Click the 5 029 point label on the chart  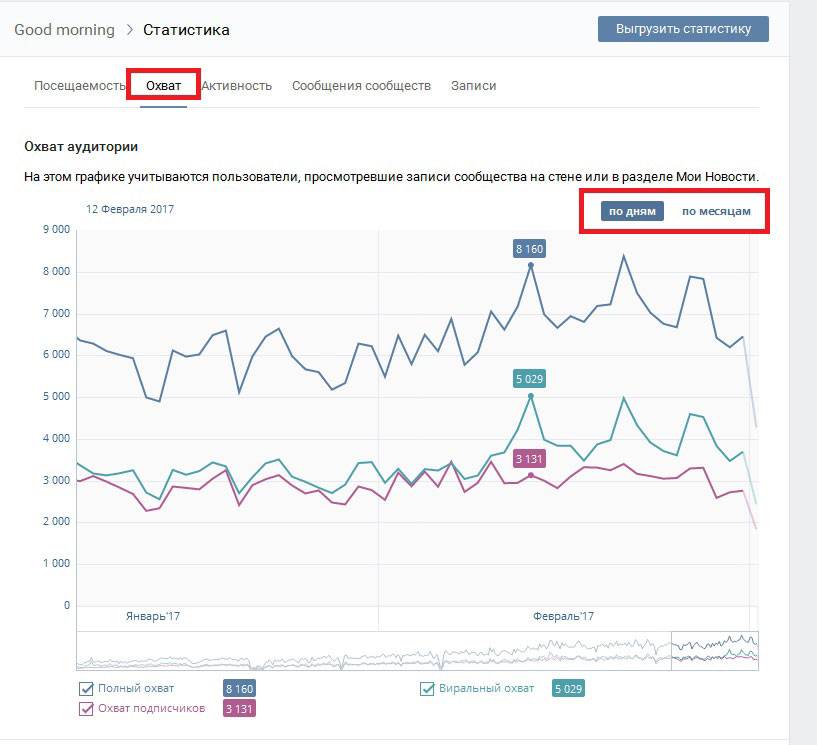point(530,379)
